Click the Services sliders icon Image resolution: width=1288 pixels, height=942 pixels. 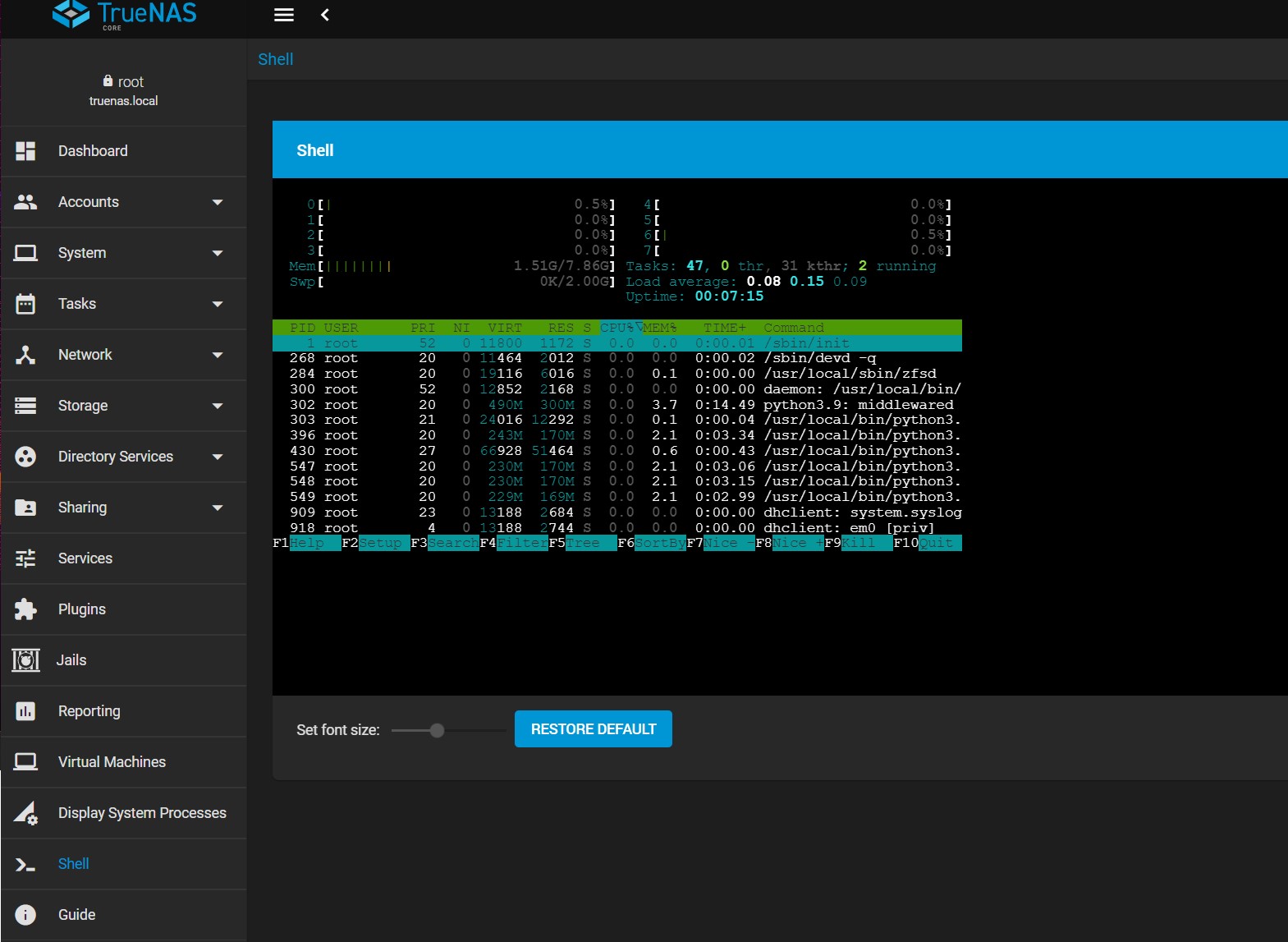click(25, 558)
